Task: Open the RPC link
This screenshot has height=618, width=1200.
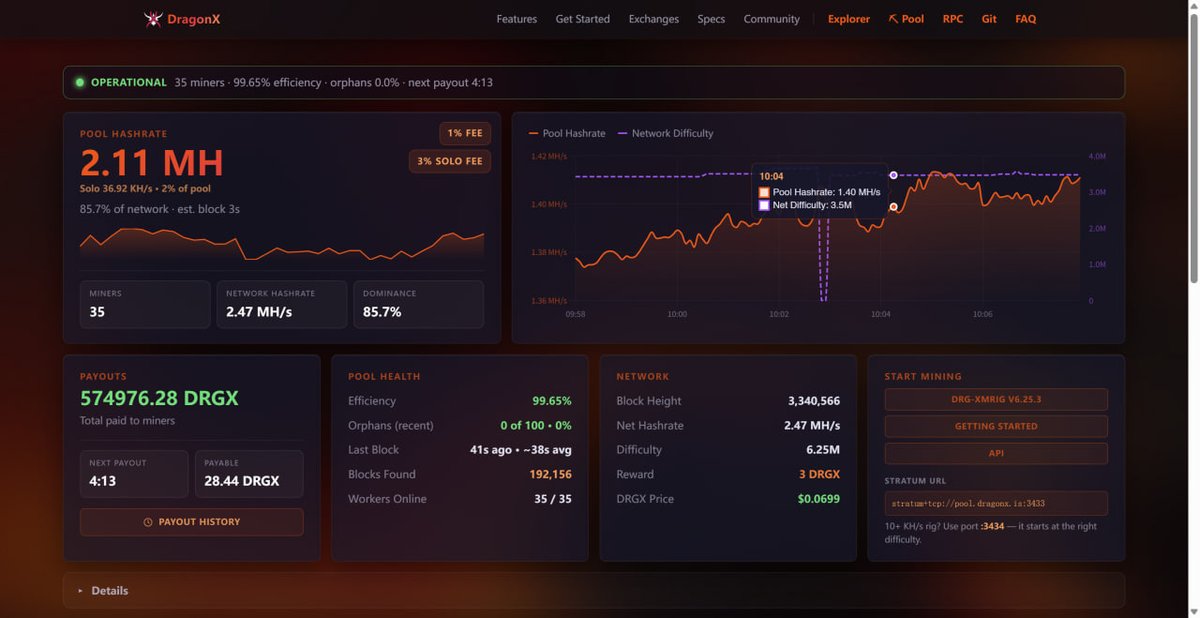Action: 953,19
